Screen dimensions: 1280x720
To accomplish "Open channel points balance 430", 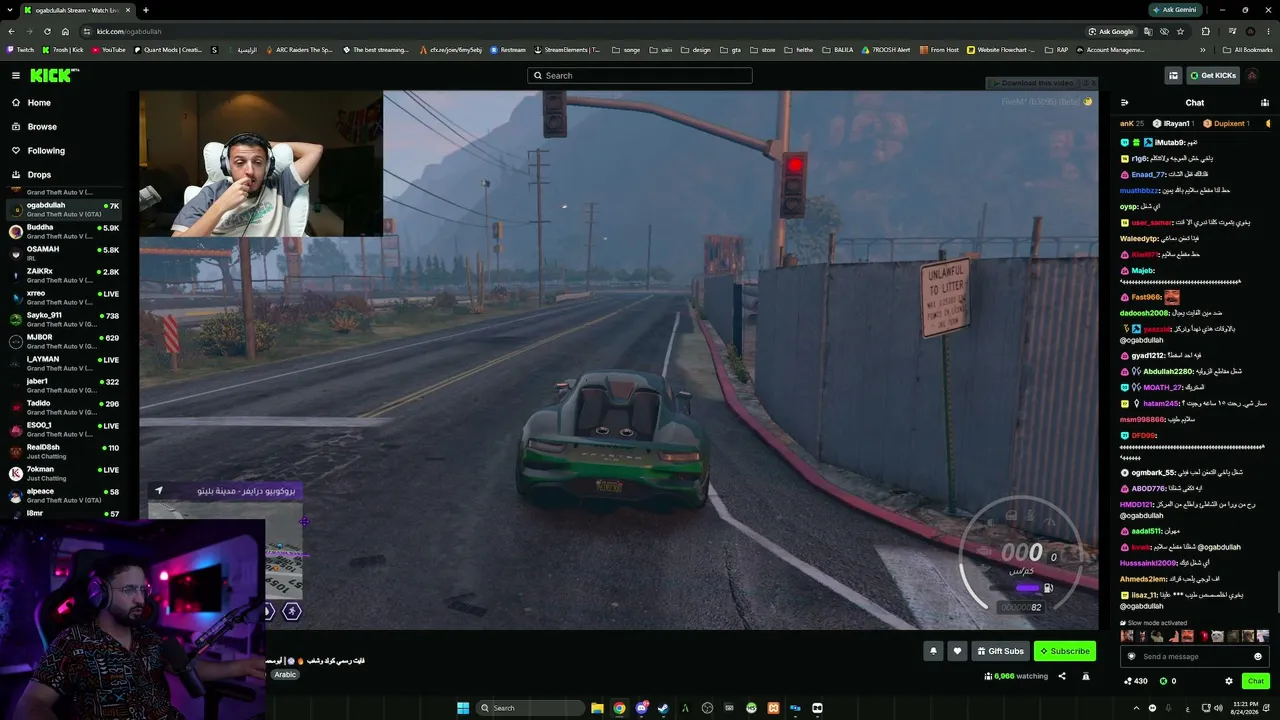I will coord(1136,681).
